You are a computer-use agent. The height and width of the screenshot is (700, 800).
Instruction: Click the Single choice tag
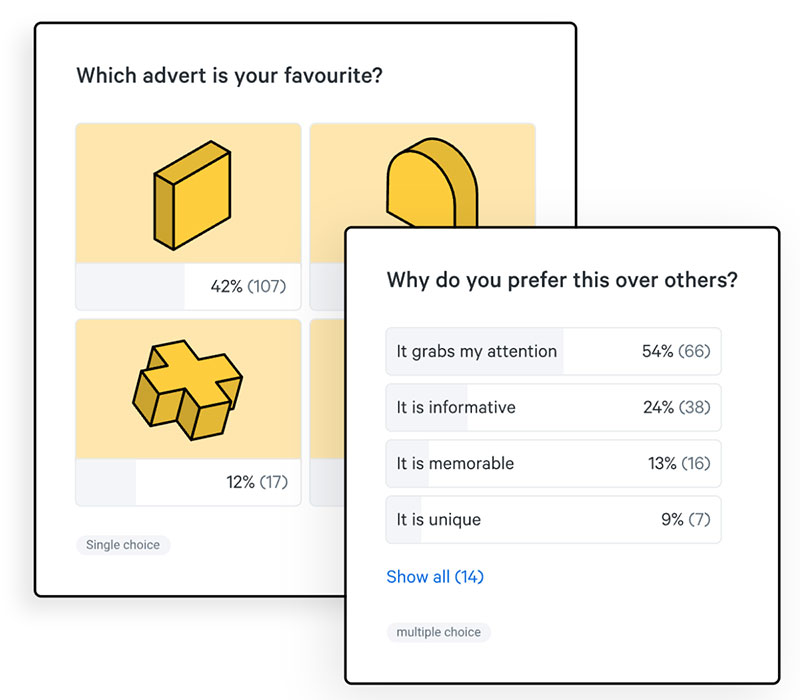coord(123,545)
